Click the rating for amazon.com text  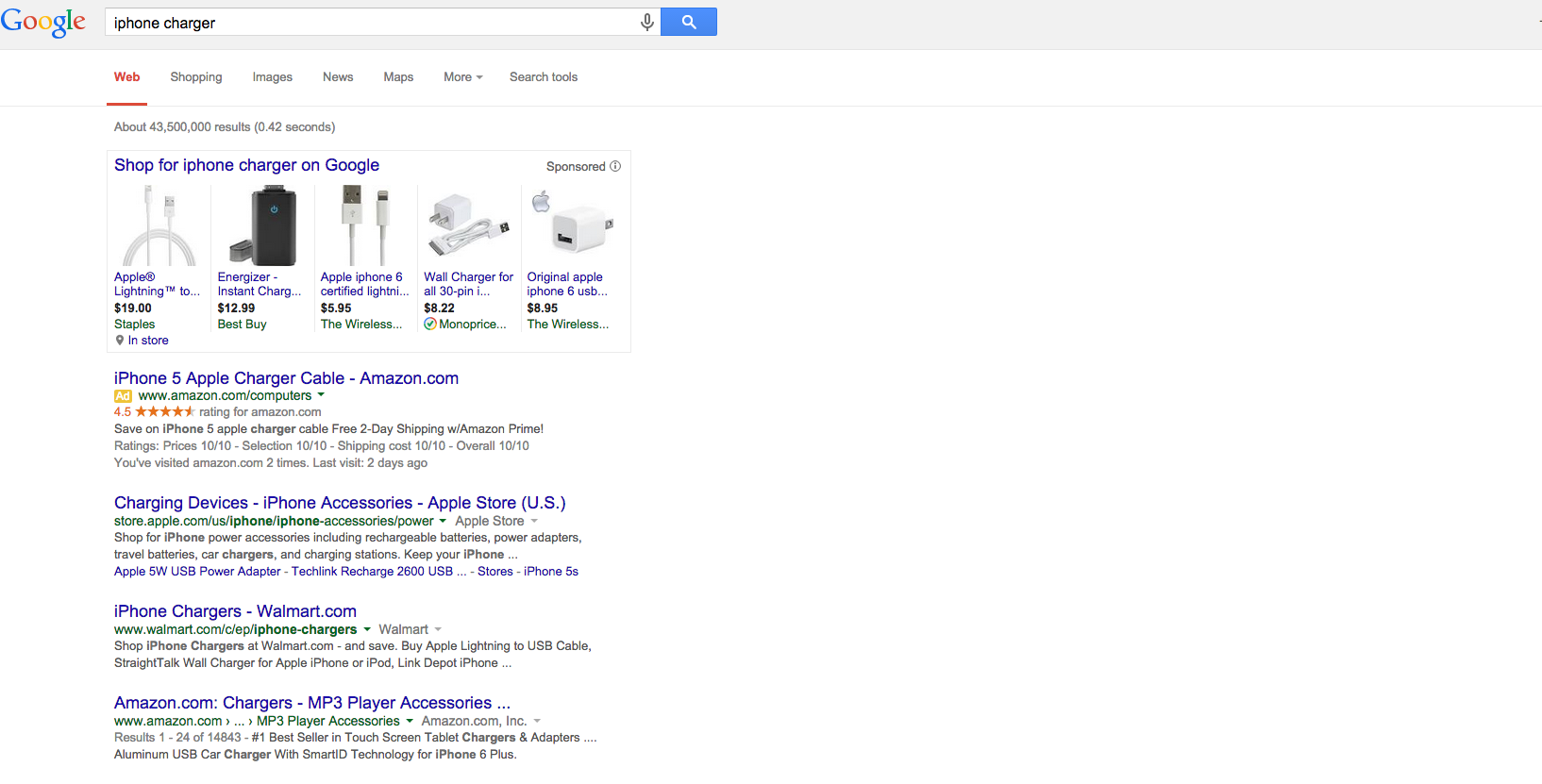(260, 412)
